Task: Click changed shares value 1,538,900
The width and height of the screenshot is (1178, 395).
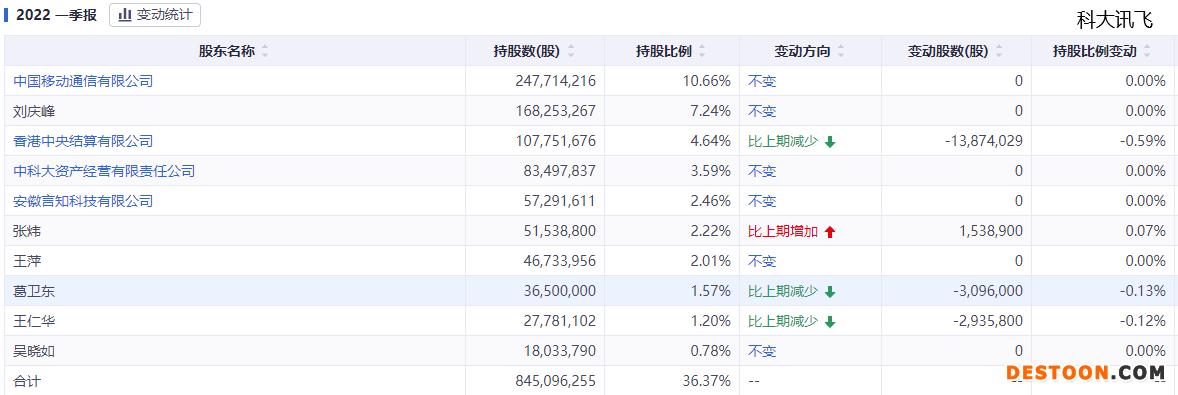Action: pos(991,231)
